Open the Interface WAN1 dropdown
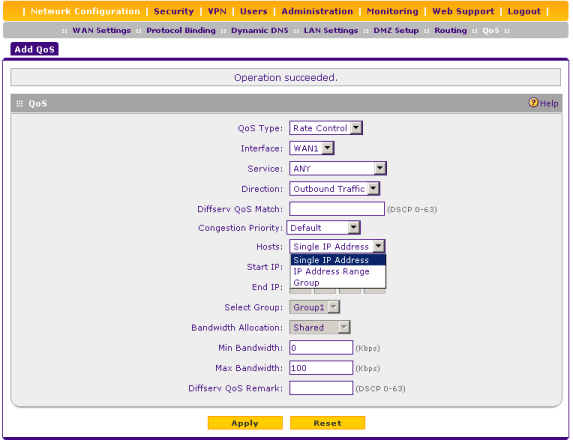 pos(312,148)
